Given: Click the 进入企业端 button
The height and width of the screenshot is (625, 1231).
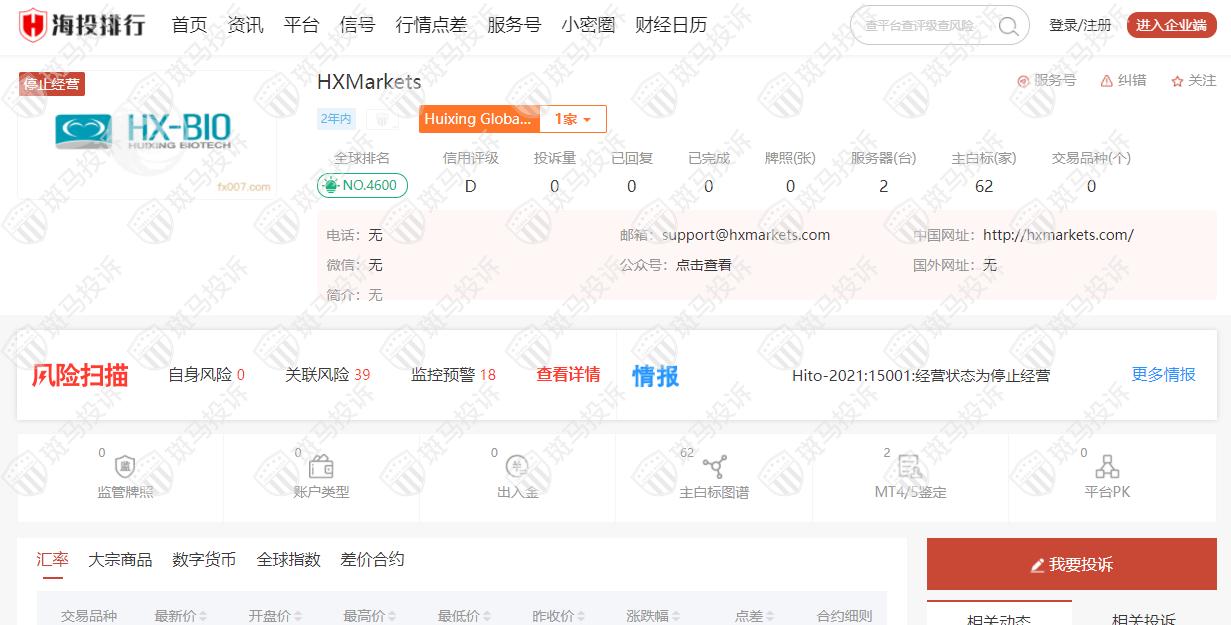Looking at the screenshot, I should pyautogui.click(x=1171, y=25).
